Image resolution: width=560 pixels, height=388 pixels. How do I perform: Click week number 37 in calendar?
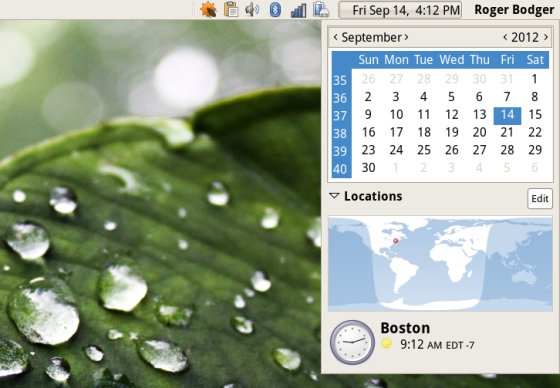pyautogui.click(x=340, y=116)
